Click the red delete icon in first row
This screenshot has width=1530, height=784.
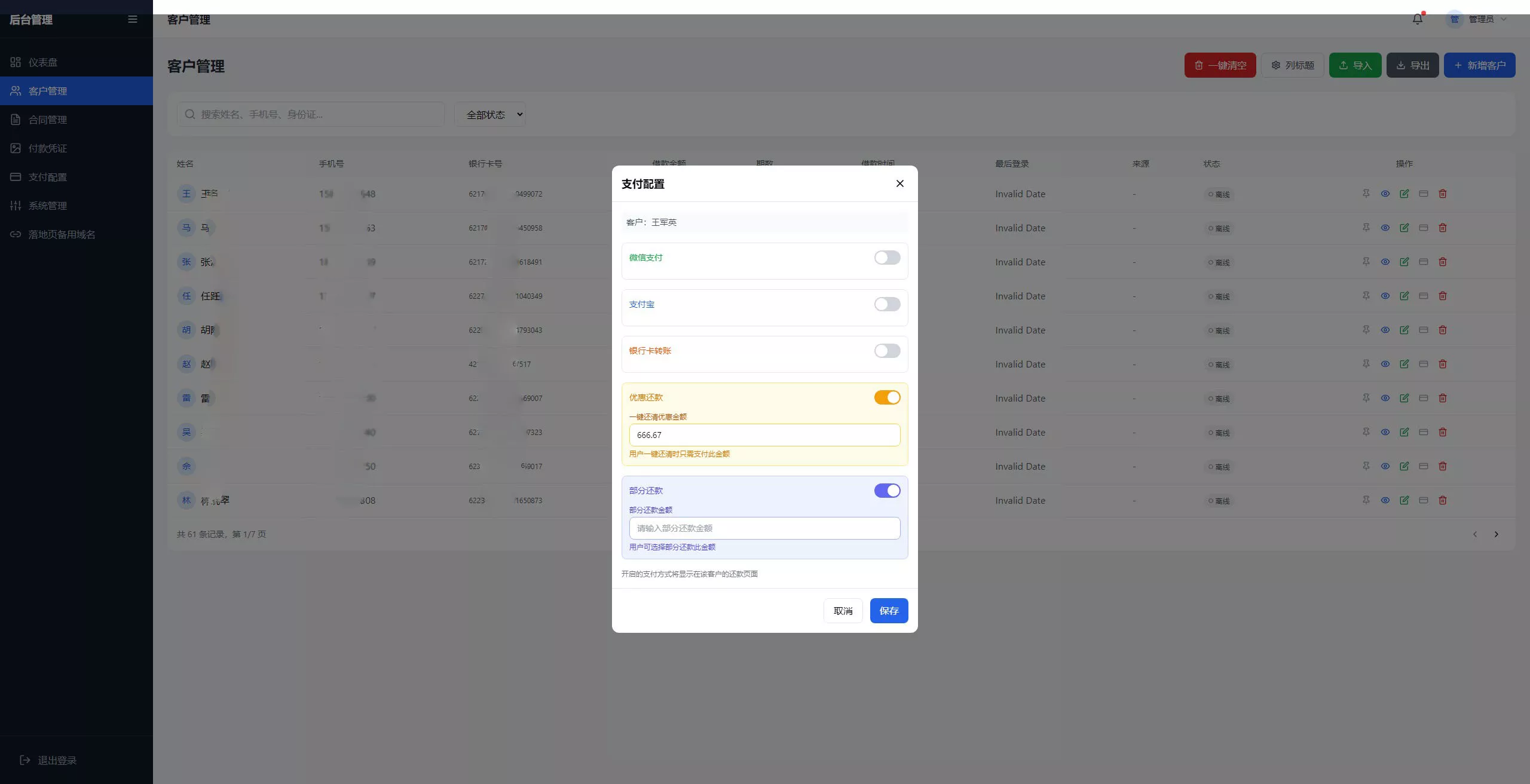[1442, 194]
